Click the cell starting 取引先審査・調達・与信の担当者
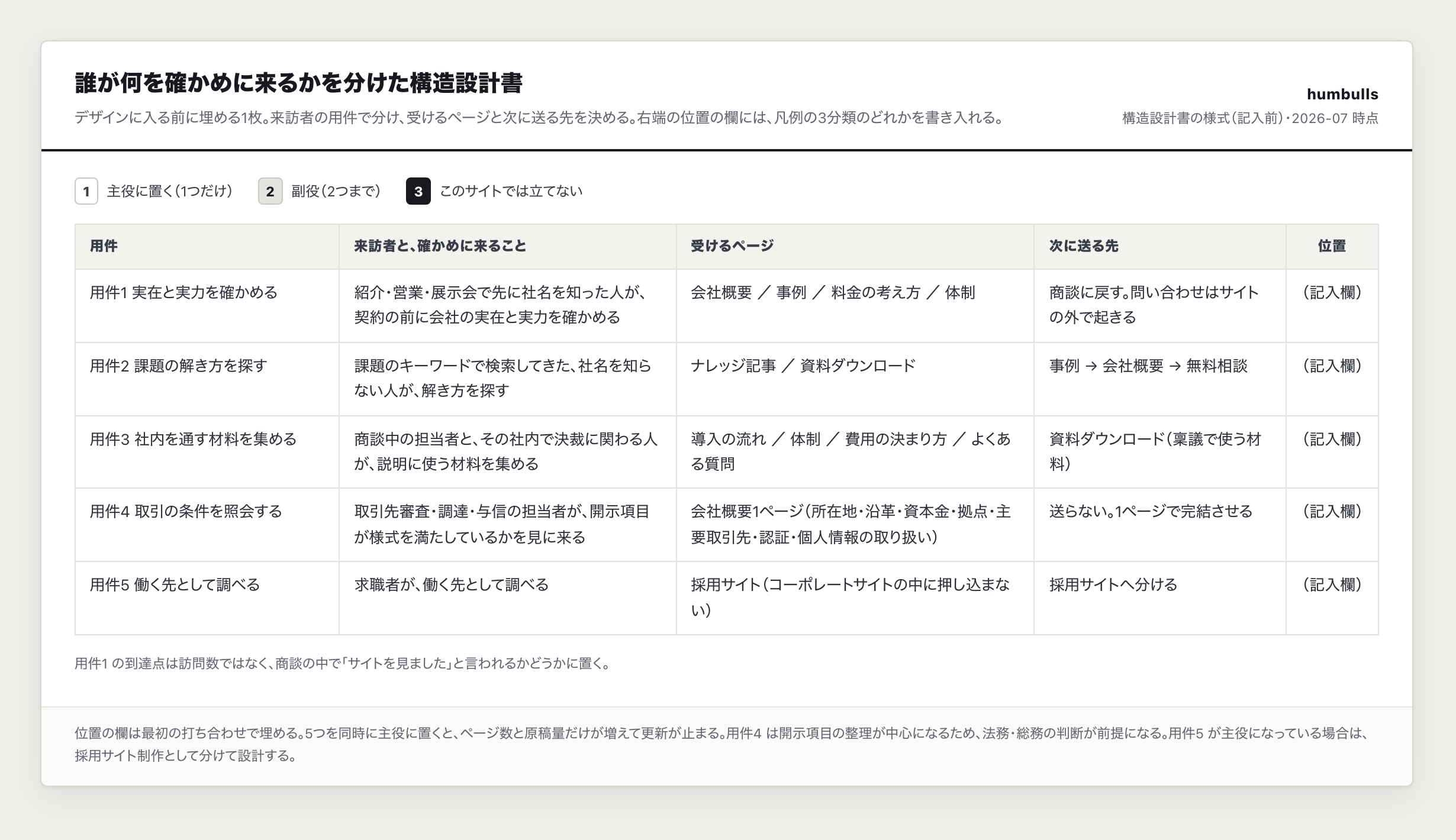Image resolution: width=1456 pixels, height=840 pixels. point(508,525)
